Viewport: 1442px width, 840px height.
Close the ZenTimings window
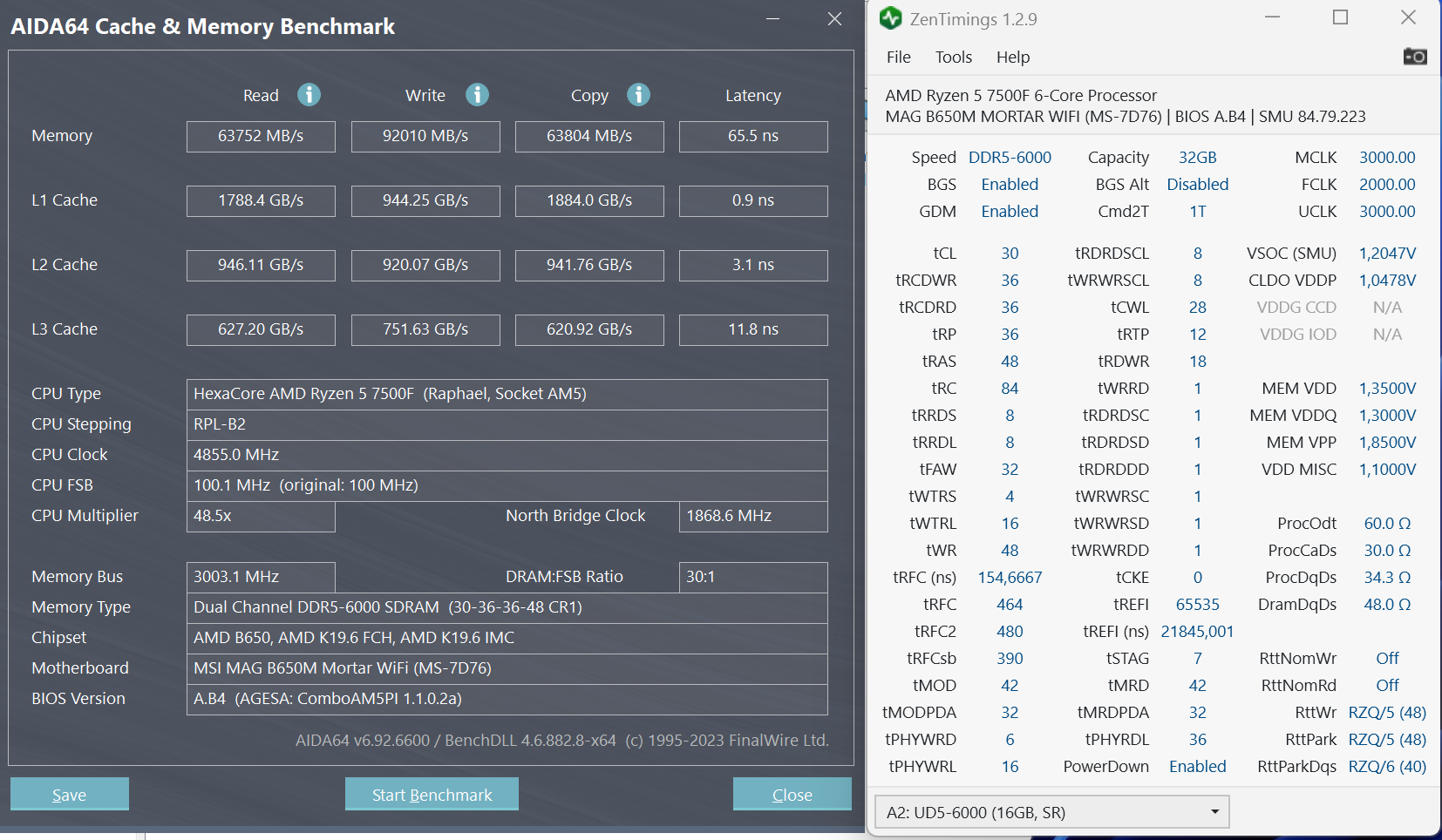coord(1408,17)
